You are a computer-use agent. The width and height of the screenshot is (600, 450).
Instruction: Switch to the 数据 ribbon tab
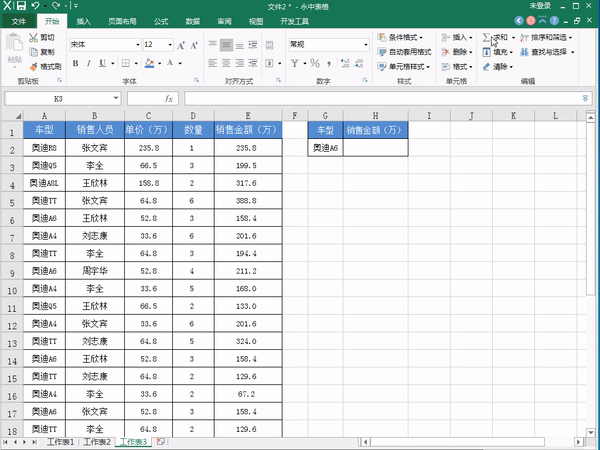pyautogui.click(x=193, y=21)
